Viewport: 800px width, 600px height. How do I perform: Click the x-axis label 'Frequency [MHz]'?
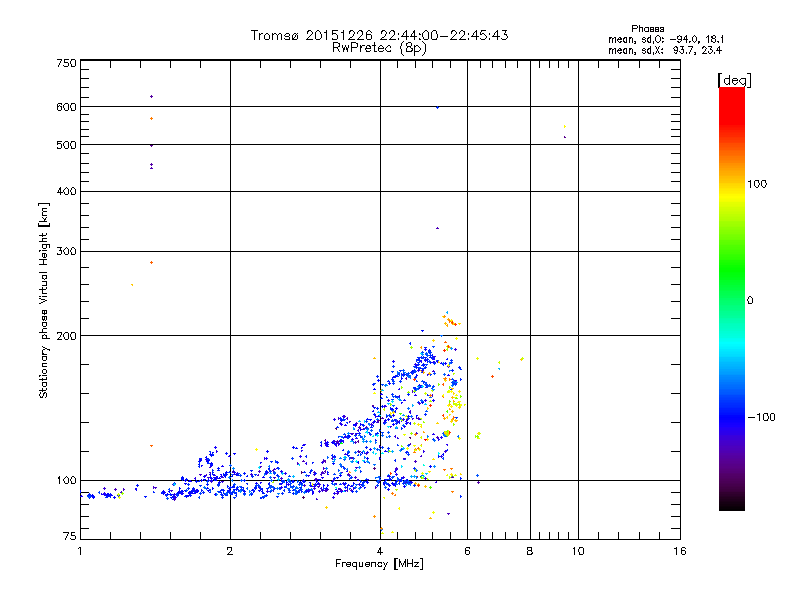tap(379, 564)
